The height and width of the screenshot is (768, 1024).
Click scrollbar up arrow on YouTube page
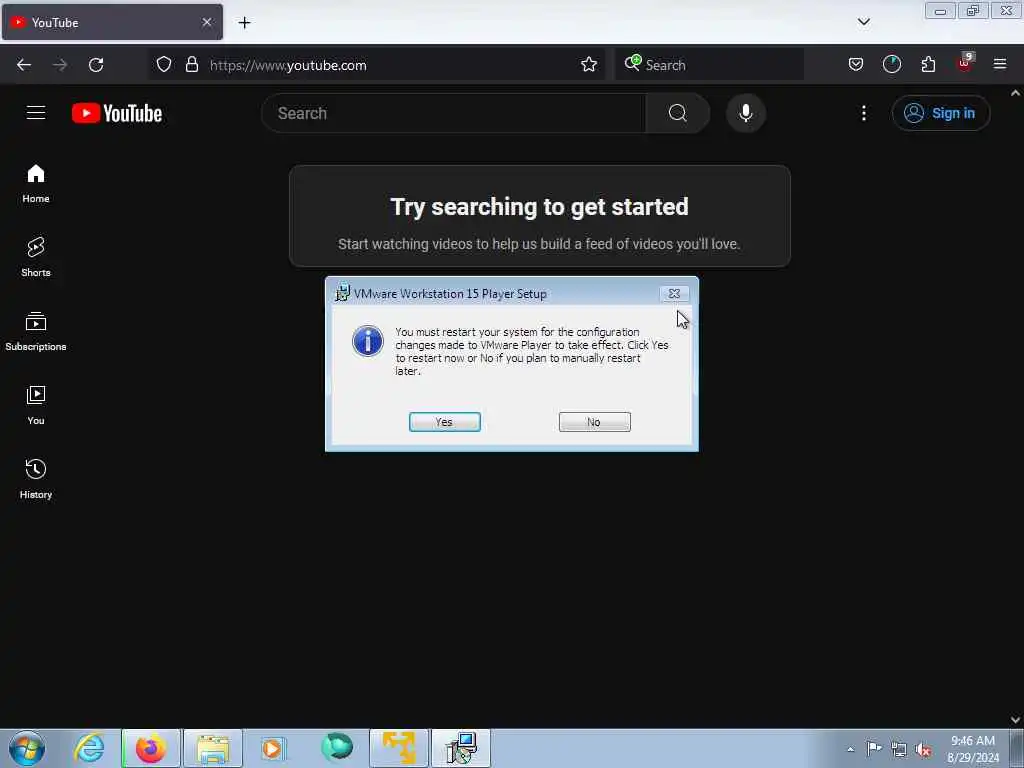[x=1016, y=93]
